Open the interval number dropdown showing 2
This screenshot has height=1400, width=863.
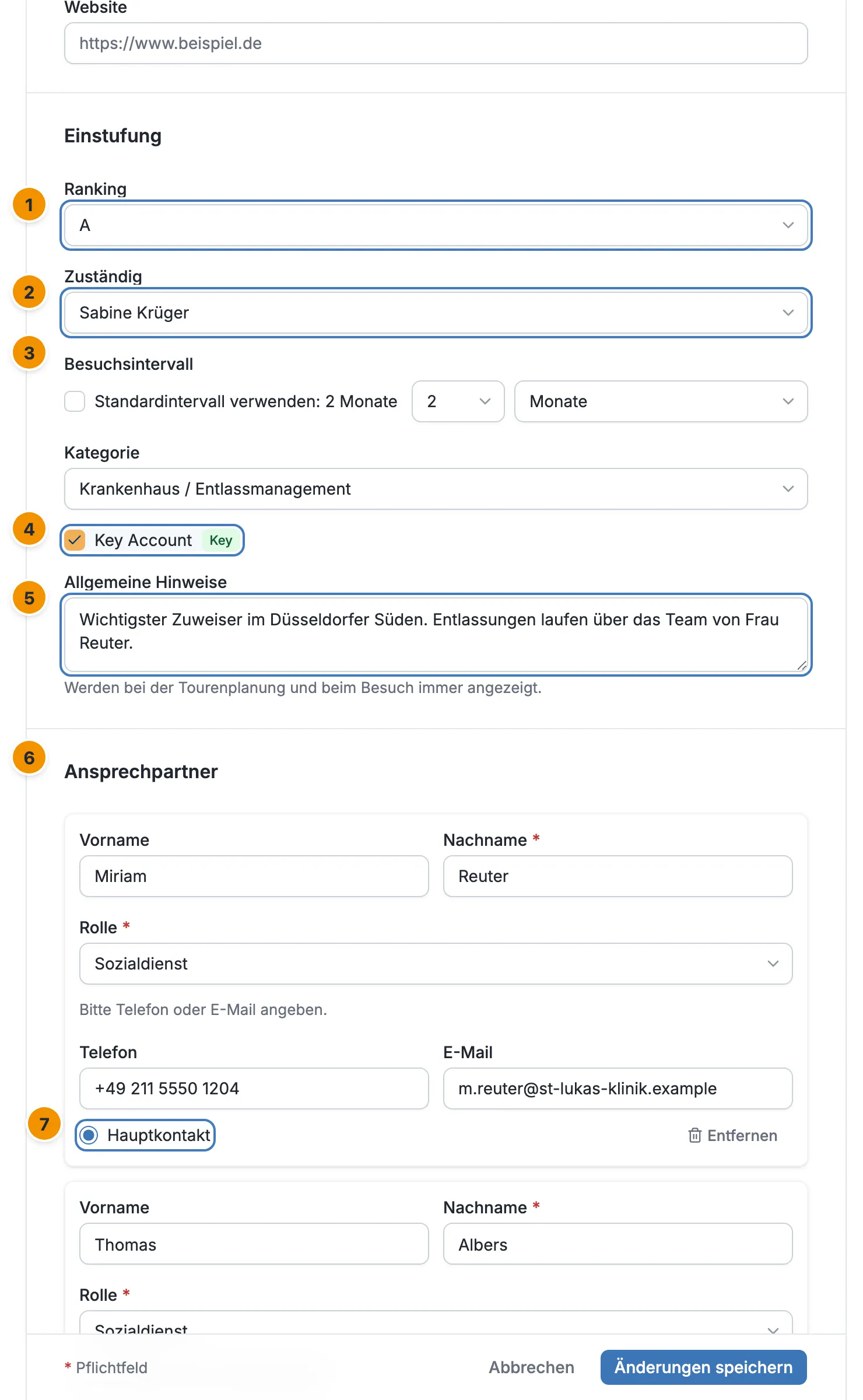pos(458,401)
